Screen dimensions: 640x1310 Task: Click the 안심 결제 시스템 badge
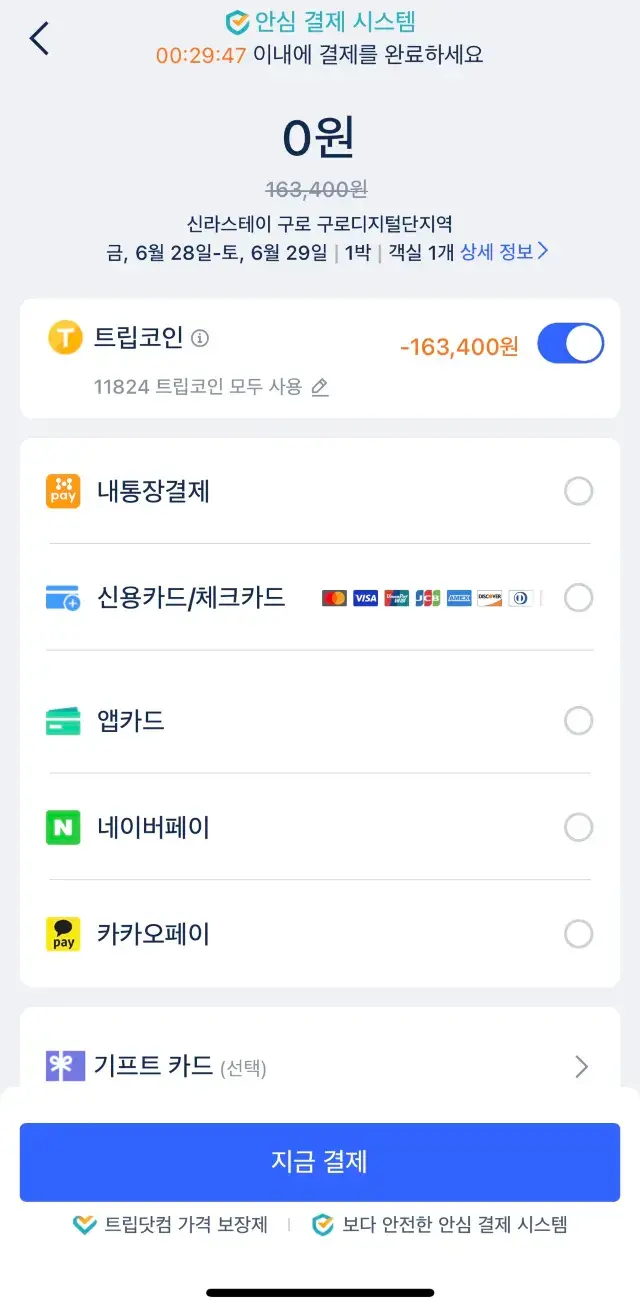(320, 18)
